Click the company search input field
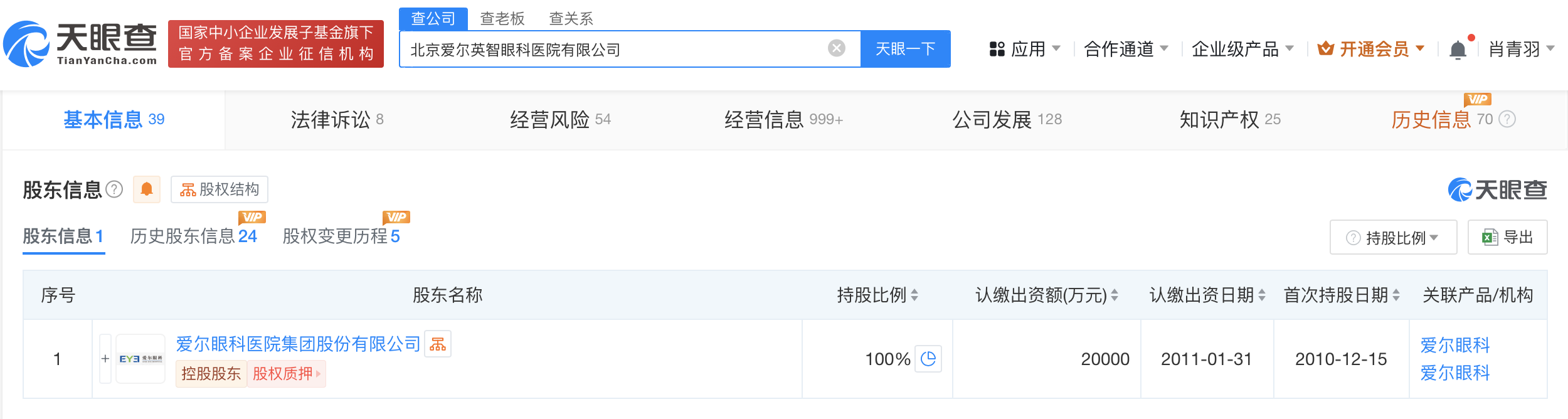The image size is (1568, 419). (615, 50)
